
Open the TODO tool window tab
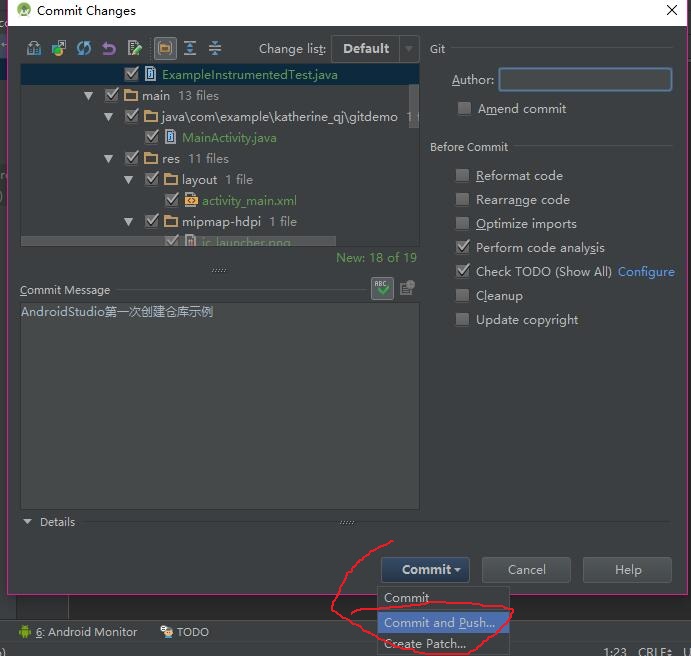click(185, 632)
